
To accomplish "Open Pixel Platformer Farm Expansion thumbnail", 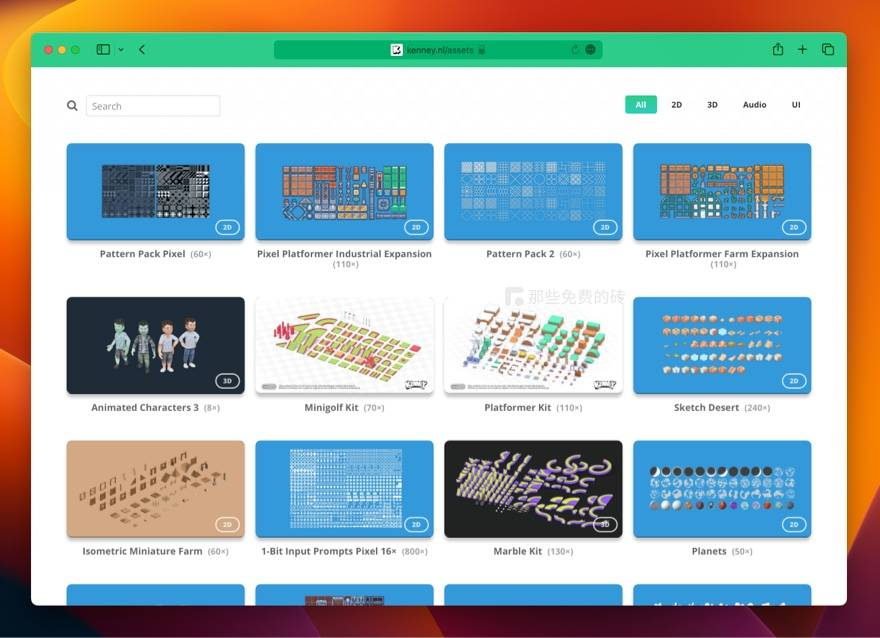I will click(x=722, y=191).
